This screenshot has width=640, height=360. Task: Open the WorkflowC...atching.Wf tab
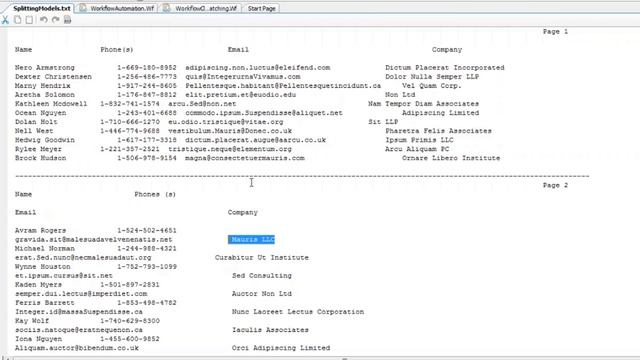coord(201,8)
